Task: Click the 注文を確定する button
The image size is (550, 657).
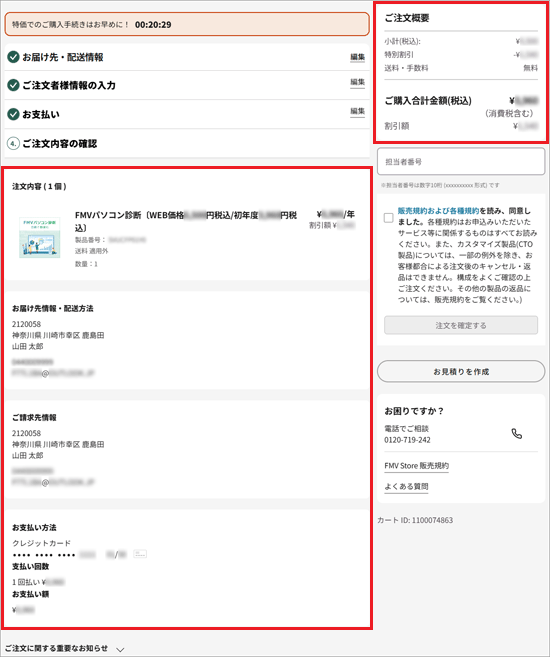Action: tap(461, 325)
